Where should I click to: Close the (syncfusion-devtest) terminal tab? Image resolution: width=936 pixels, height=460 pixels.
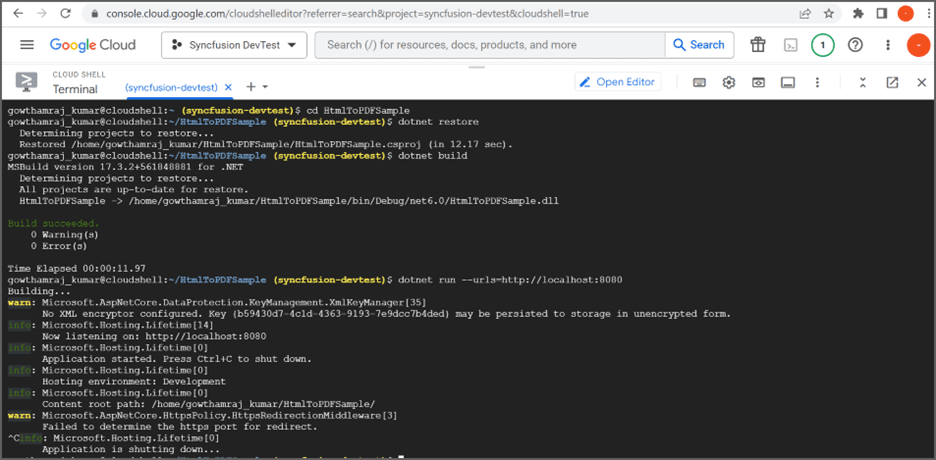click(x=227, y=87)
